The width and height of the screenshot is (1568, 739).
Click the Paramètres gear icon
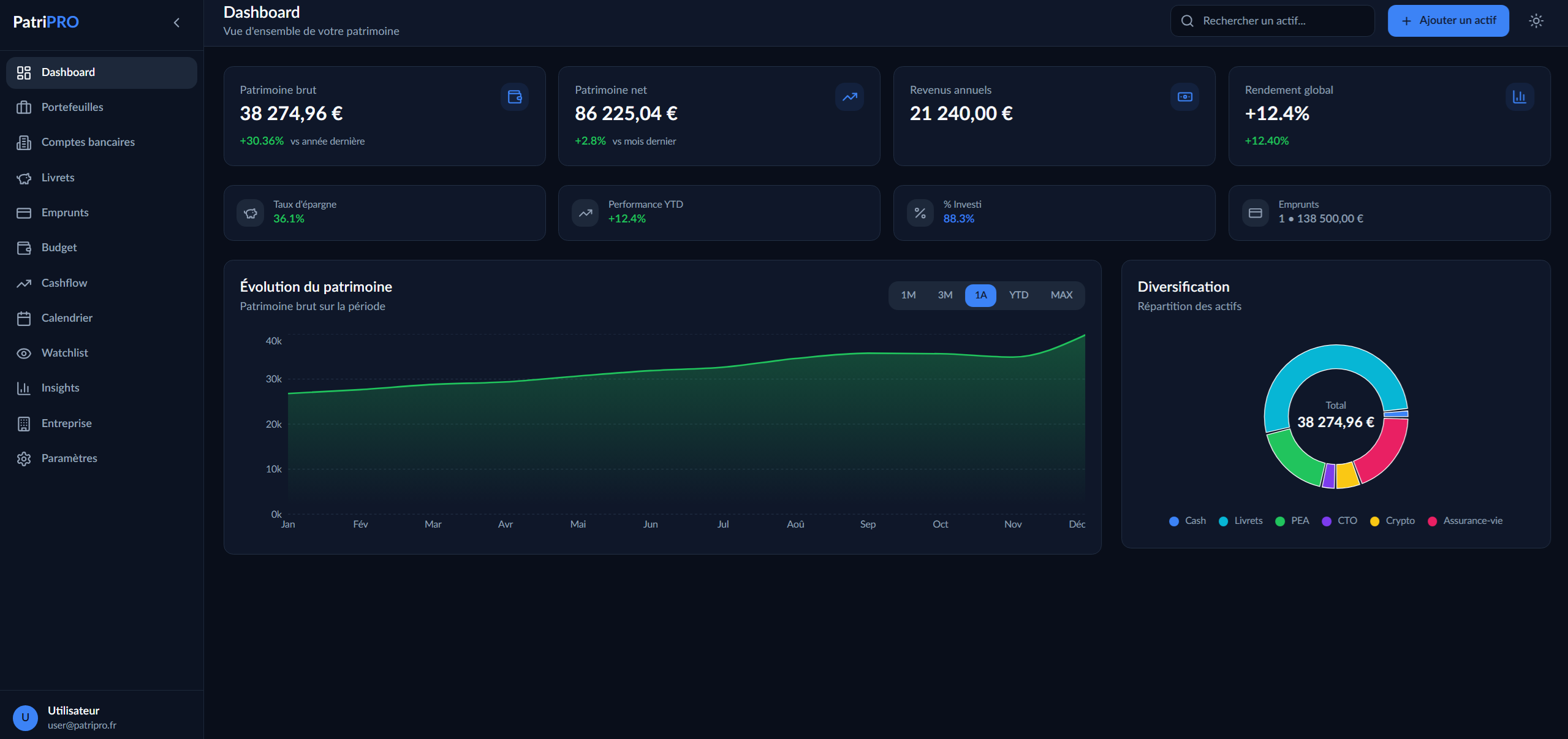(24, 458)
